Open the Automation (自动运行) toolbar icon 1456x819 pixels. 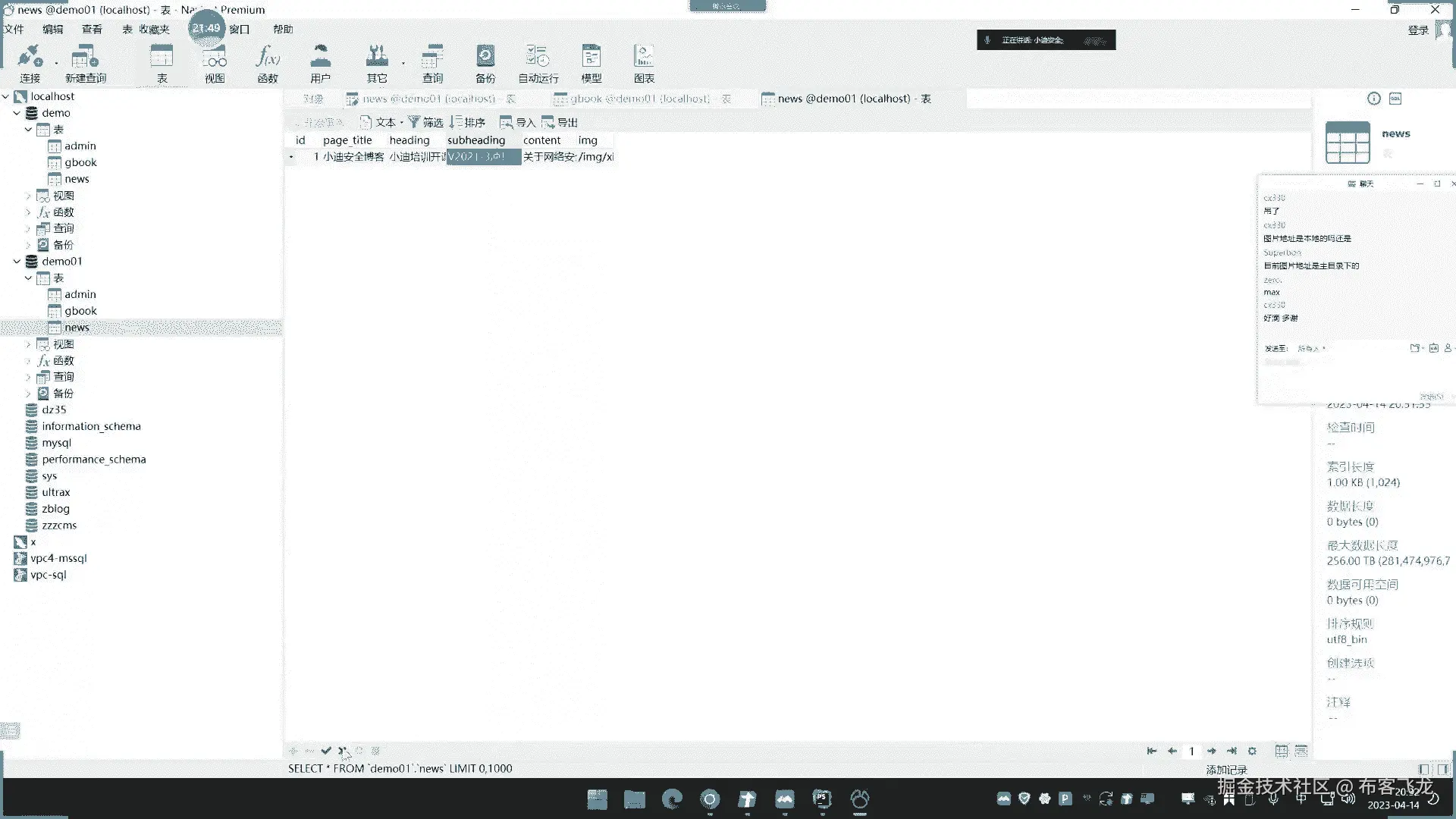(538, 62)
